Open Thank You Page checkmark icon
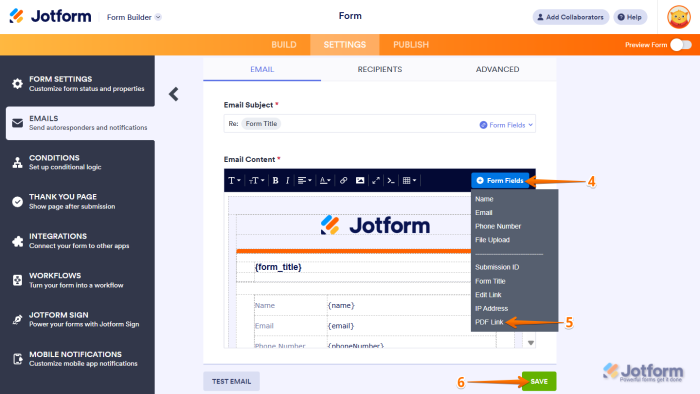The image size is (700, 394). [x=17, y=202]
